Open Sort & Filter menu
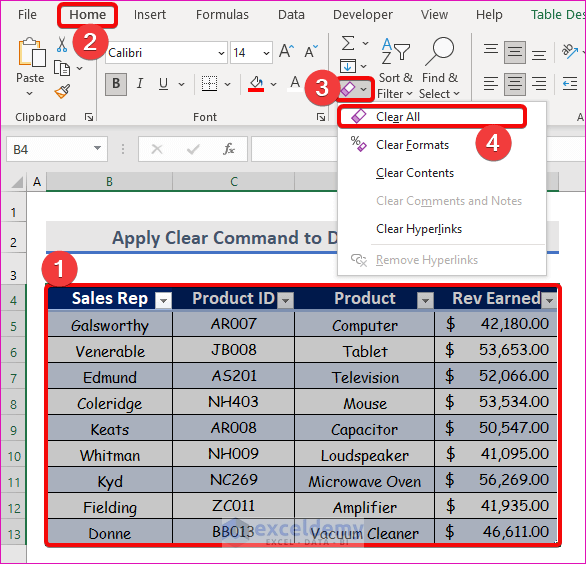Image resolution: width=586 pixels, height=564 pixels. click(395, 68)
